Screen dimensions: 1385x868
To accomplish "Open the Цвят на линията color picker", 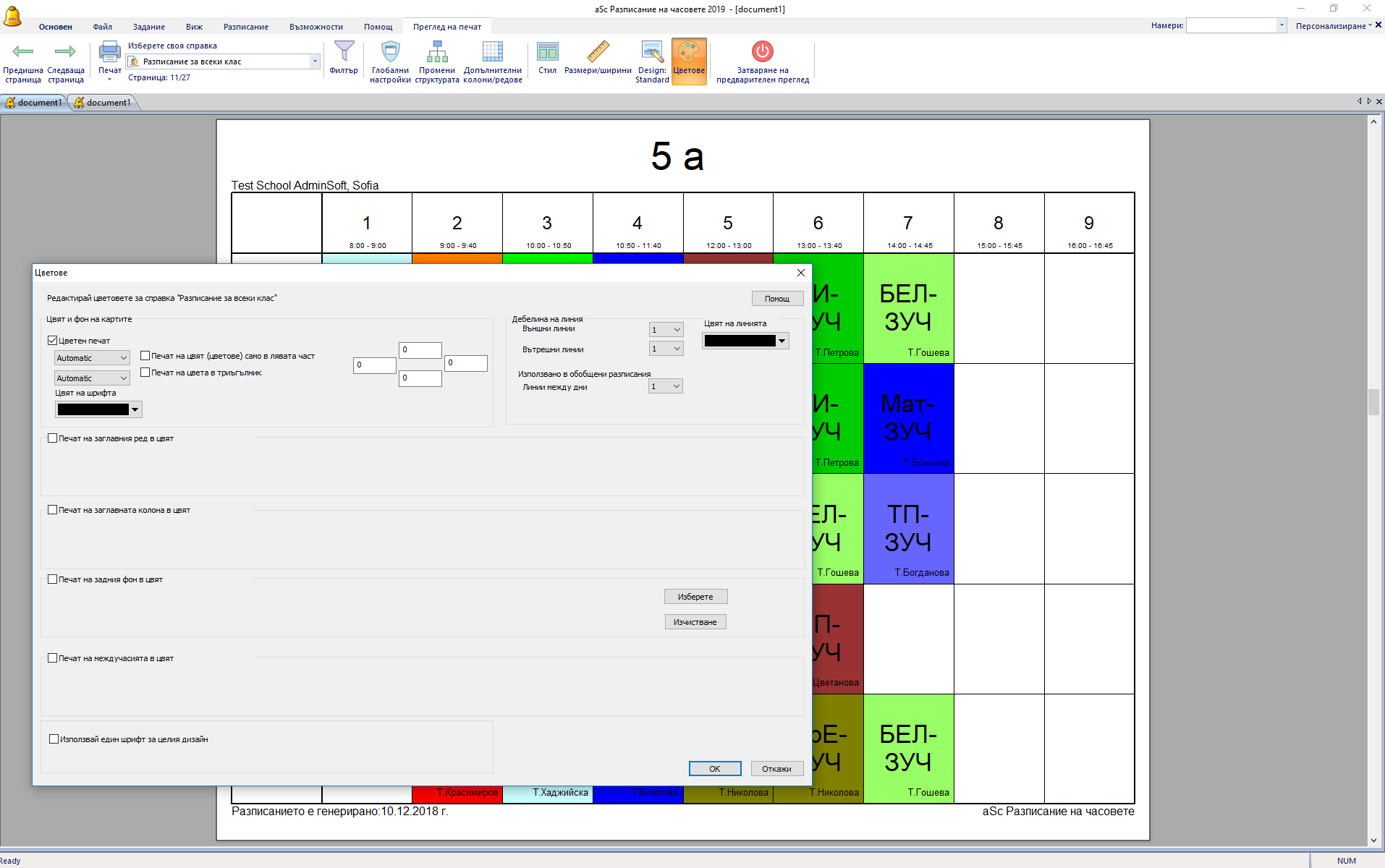I will pyautogui.click(x=782, y=341).
